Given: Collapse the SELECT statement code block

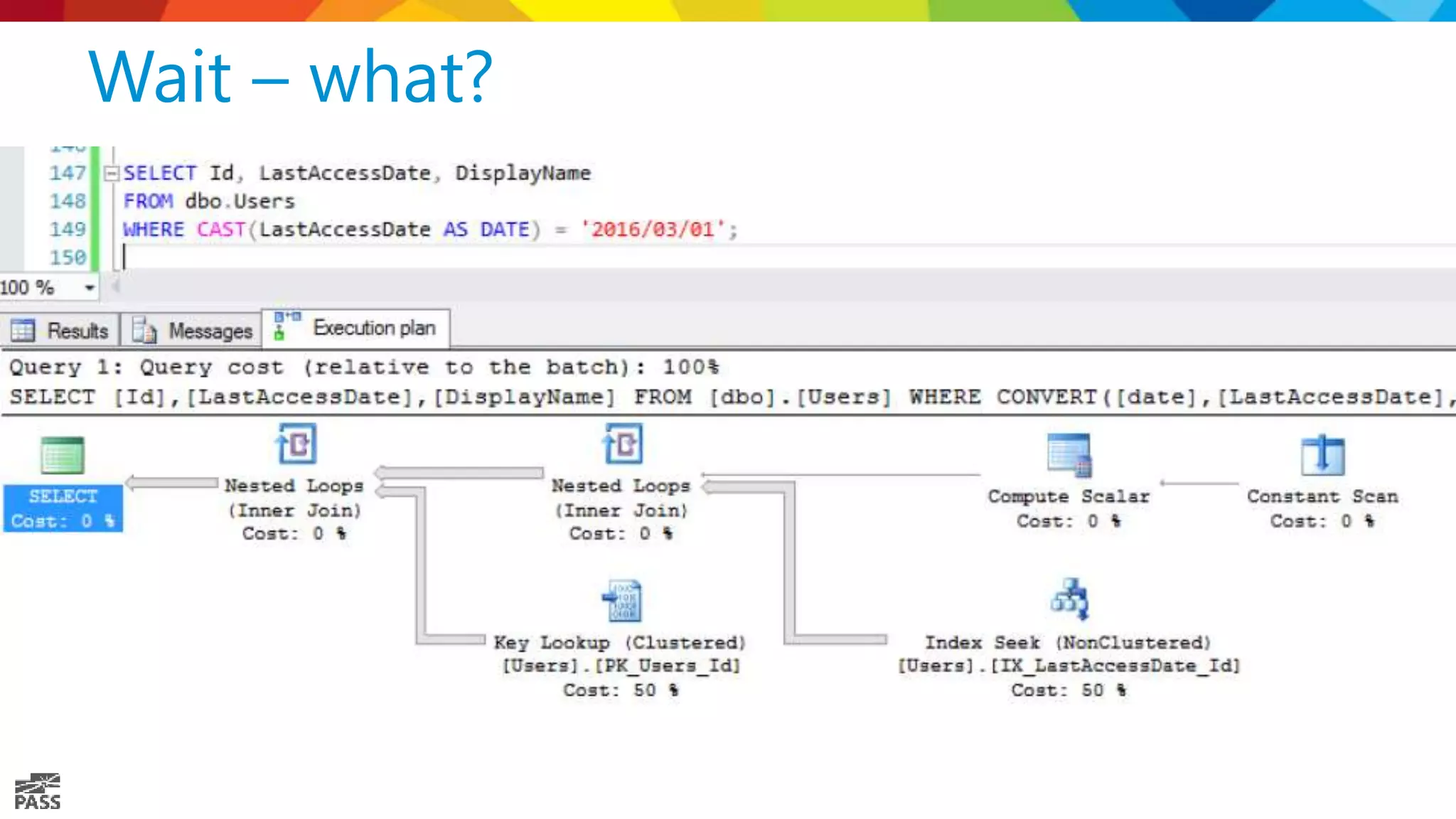Looking at the screenshot, I should pyautogui.click(x=112, y=173).
